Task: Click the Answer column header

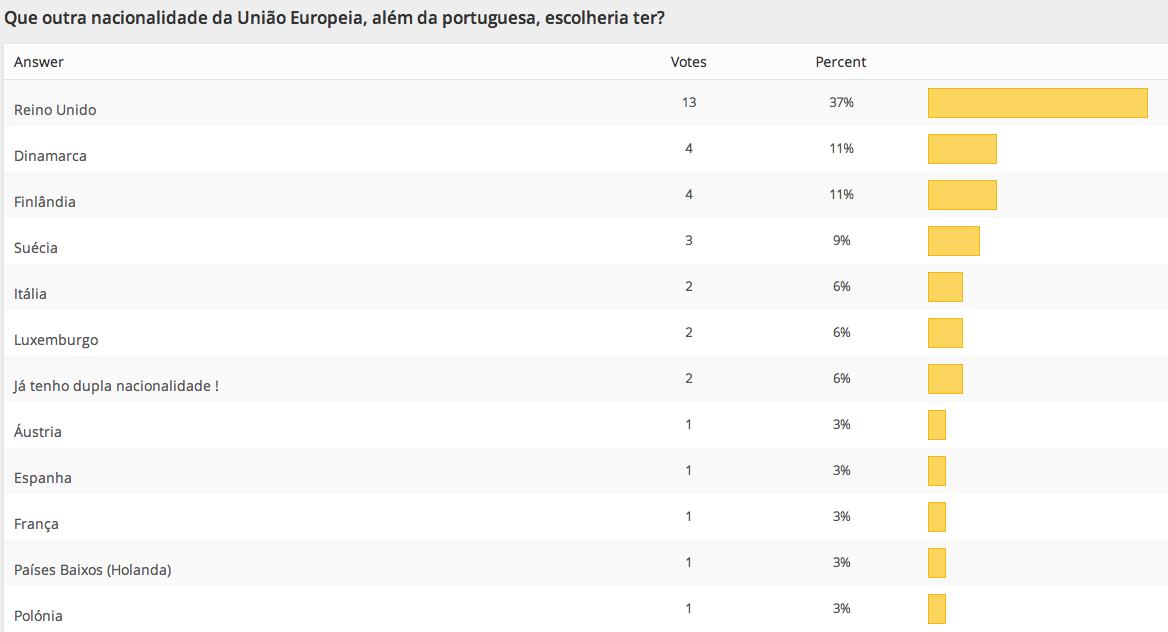Action: (x=39, y=62)
